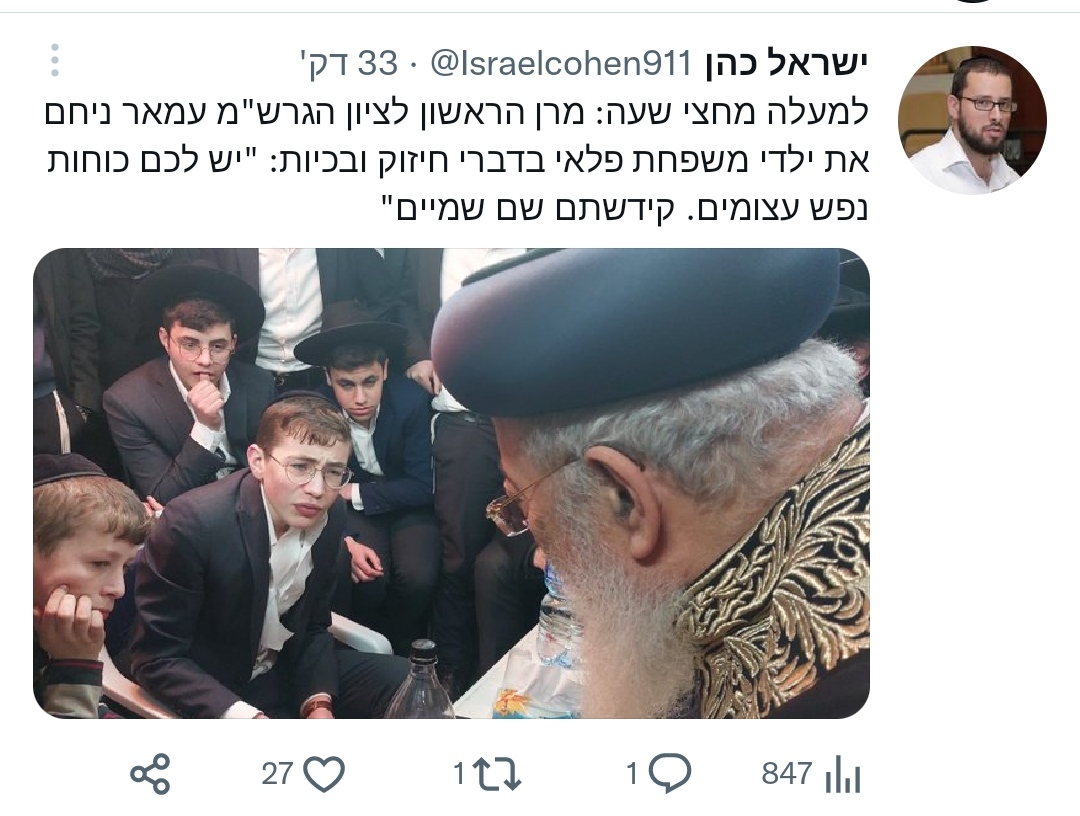1080x816 pixels.
Task: Open the author's profile picture
Action: point(972,119)
